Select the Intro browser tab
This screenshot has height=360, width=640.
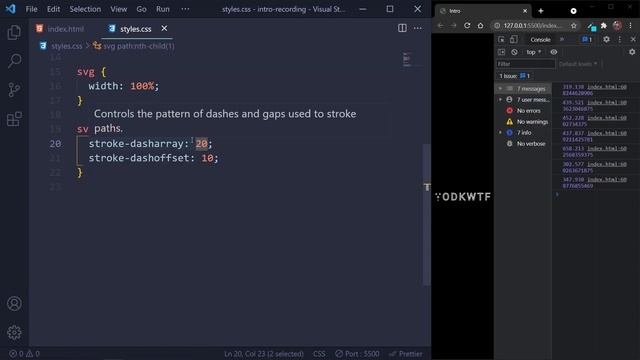click(482, 11)
